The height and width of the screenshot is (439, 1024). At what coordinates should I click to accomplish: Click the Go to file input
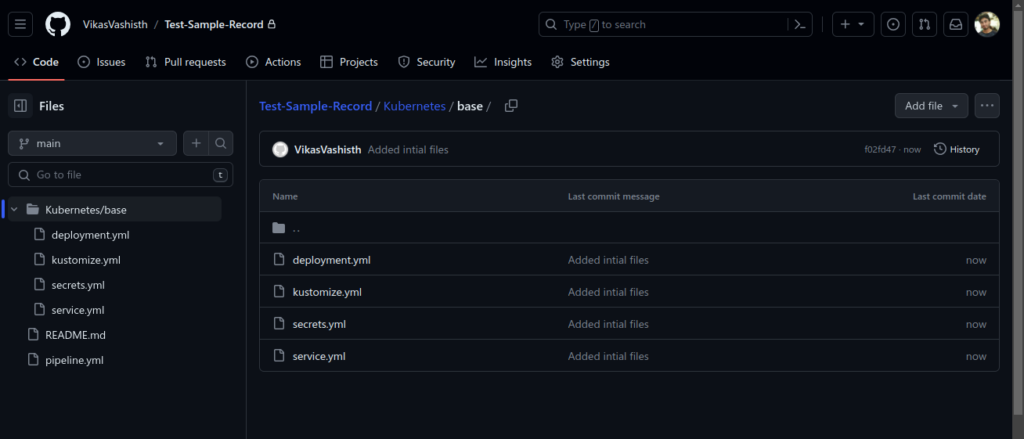click(120, 175)
